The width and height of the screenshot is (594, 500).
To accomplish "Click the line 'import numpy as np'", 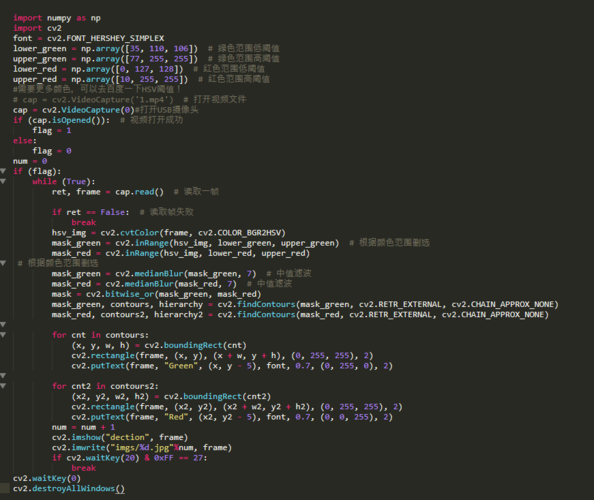I will 57,18.
